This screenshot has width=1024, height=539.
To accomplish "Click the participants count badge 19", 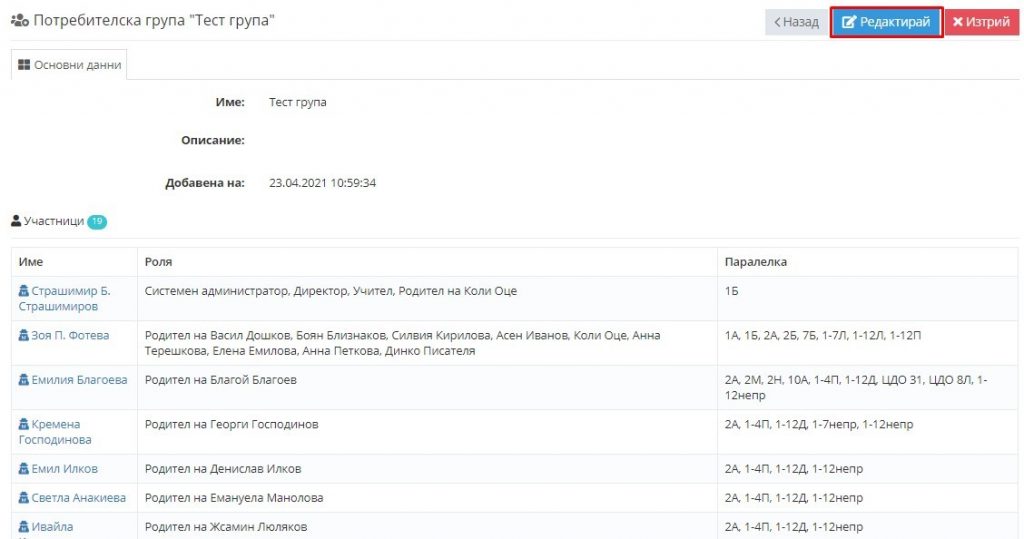I will [x=97, y=221].
